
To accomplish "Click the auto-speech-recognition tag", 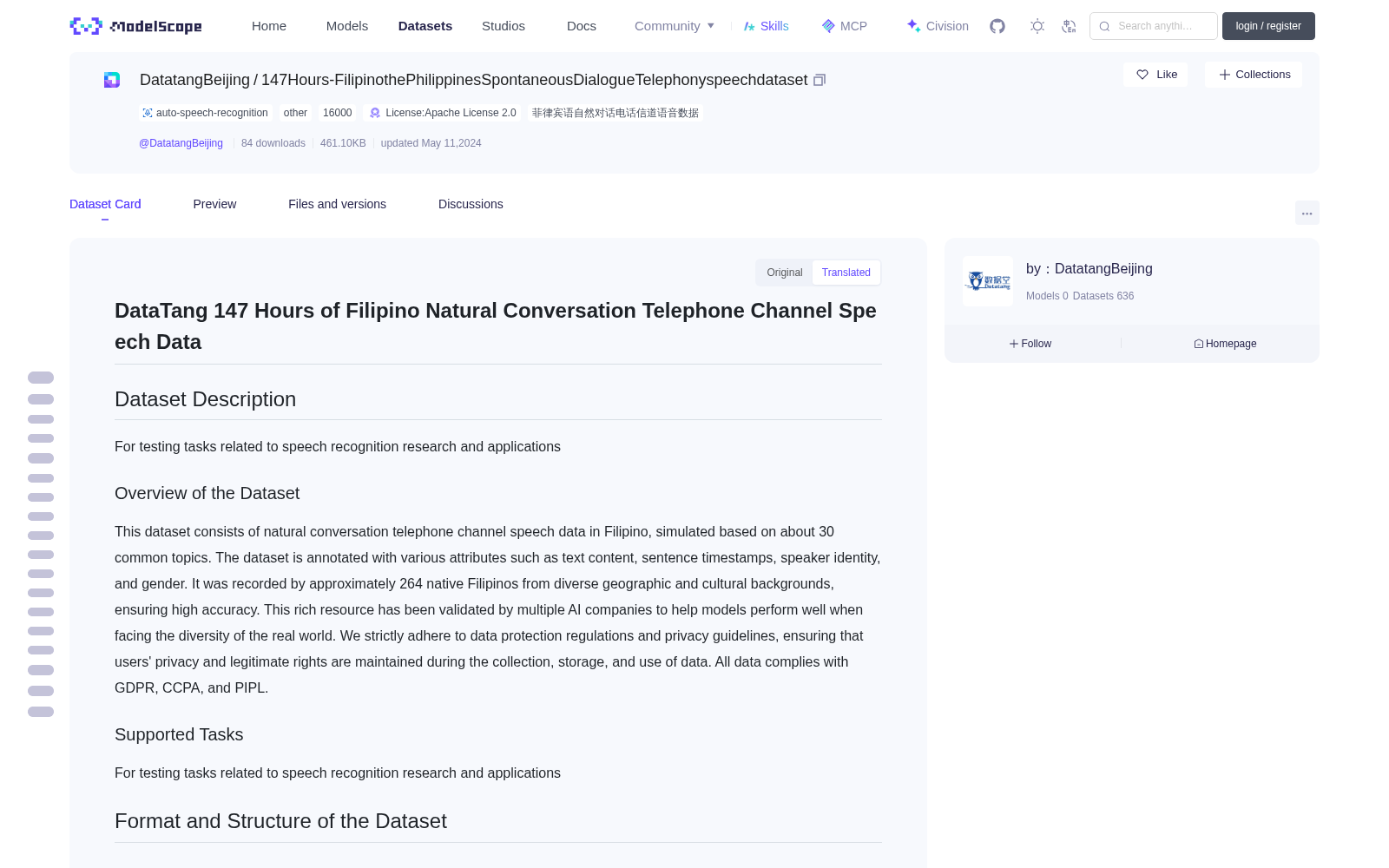I will (x=205, y=113).
